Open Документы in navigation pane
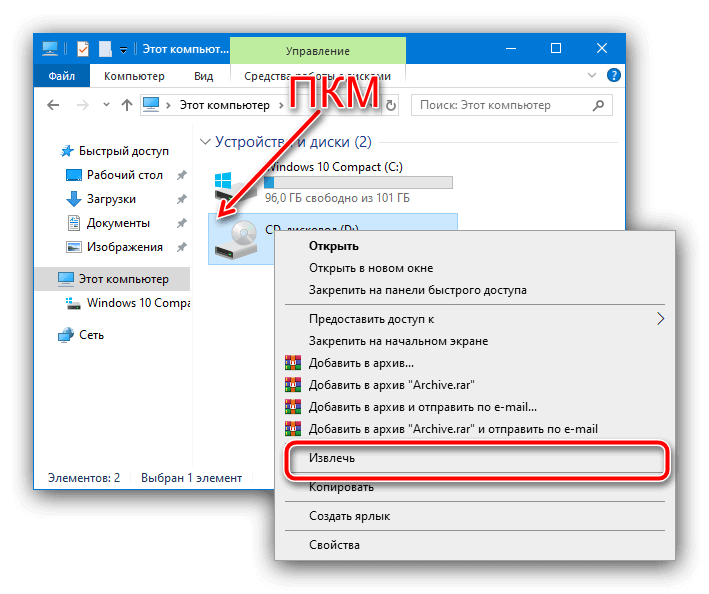The image size is (709, 594). pos(118,223)
